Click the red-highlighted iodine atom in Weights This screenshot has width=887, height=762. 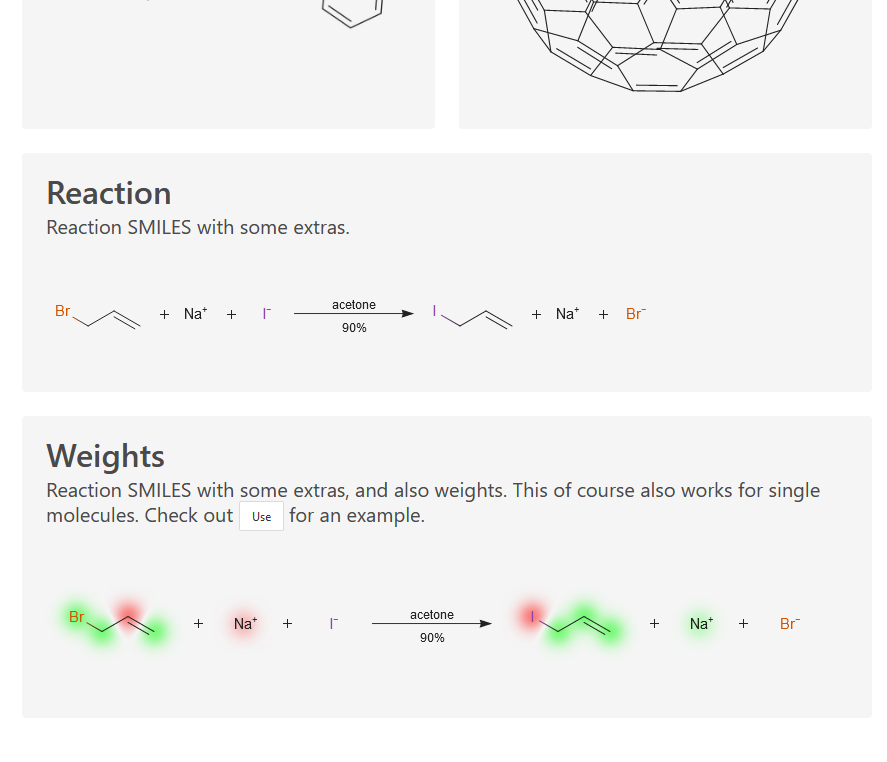click(532, 616)
